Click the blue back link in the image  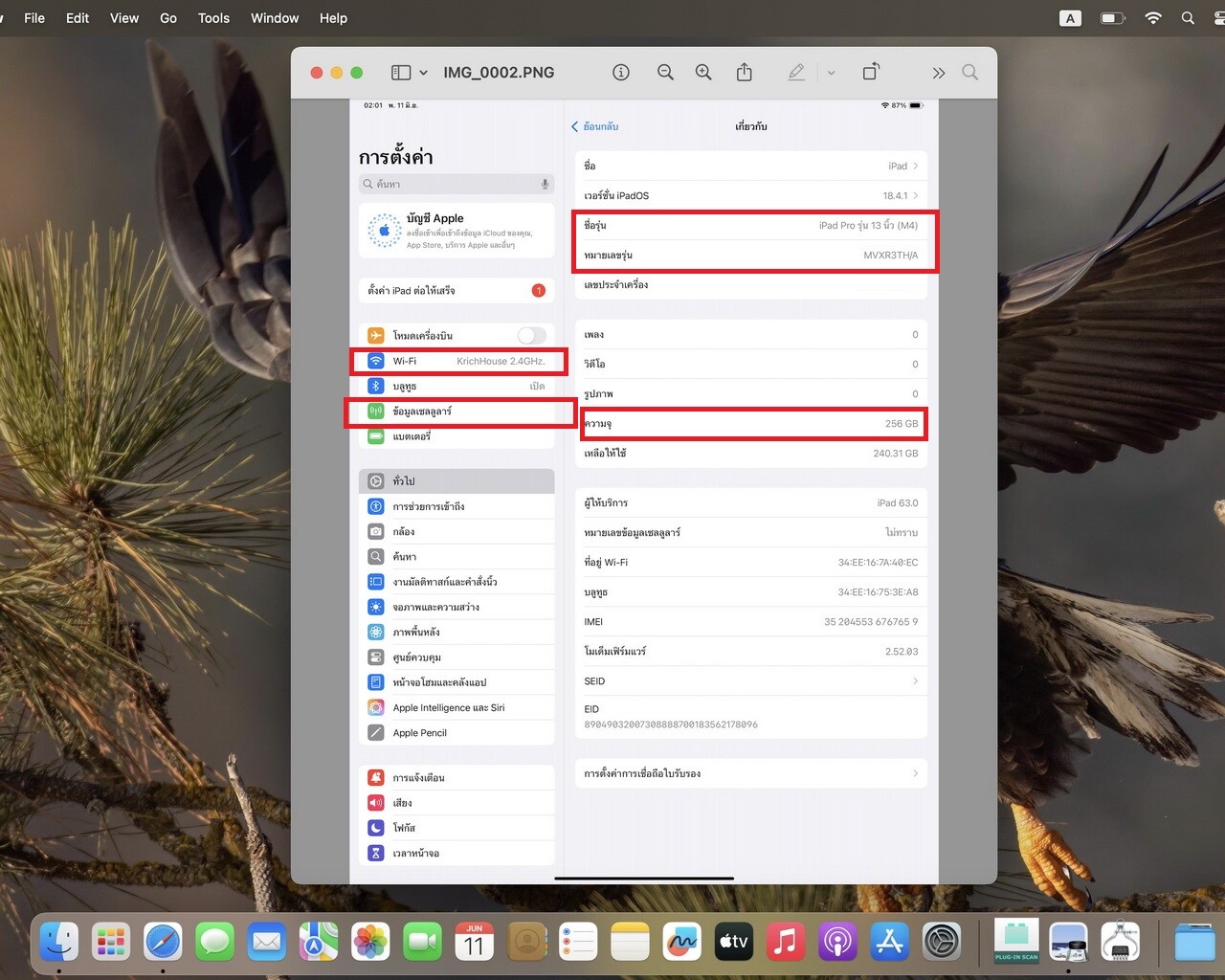594,126
